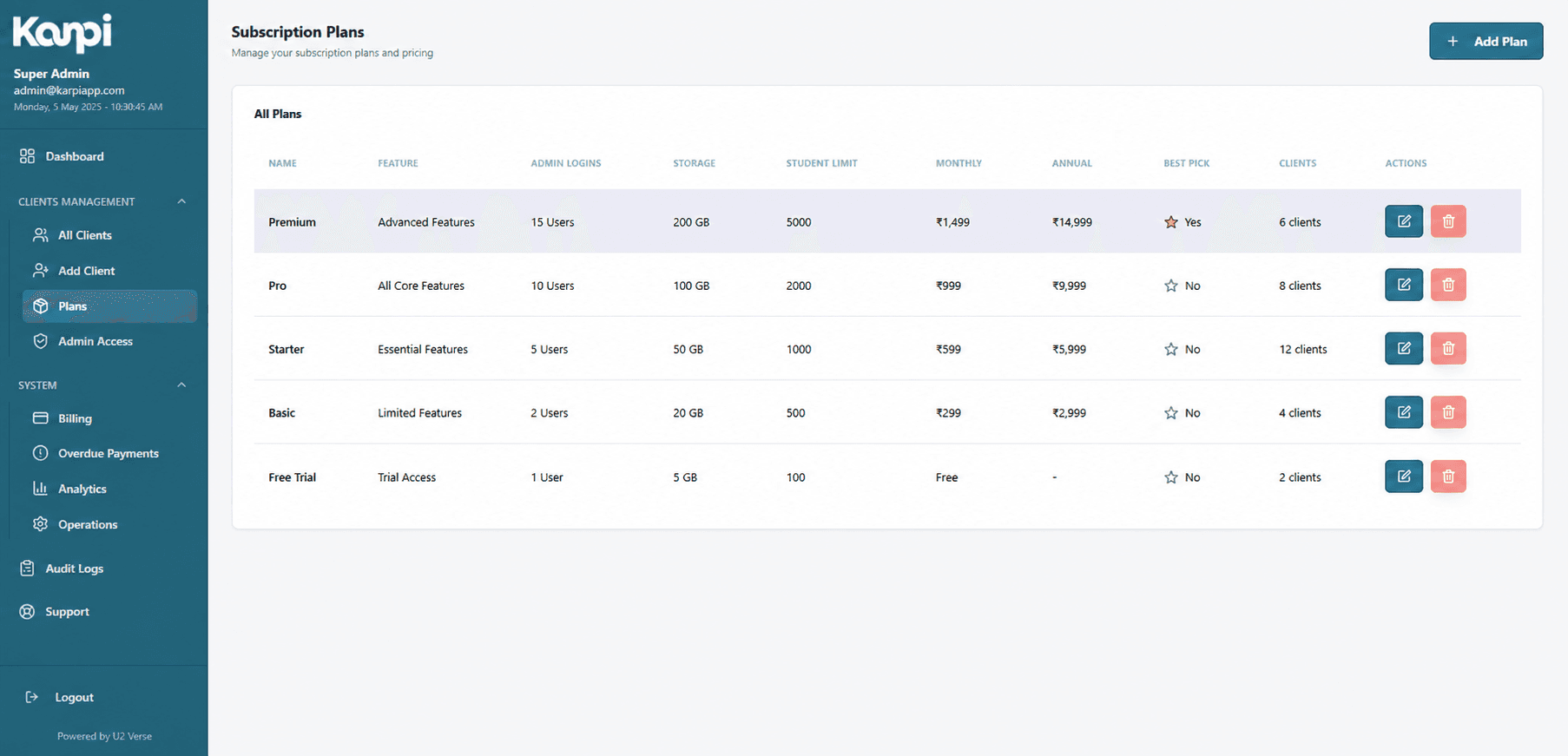Click Logout in the sidebar
This screenshot has width=1568, height=756.
click(74, 697)
